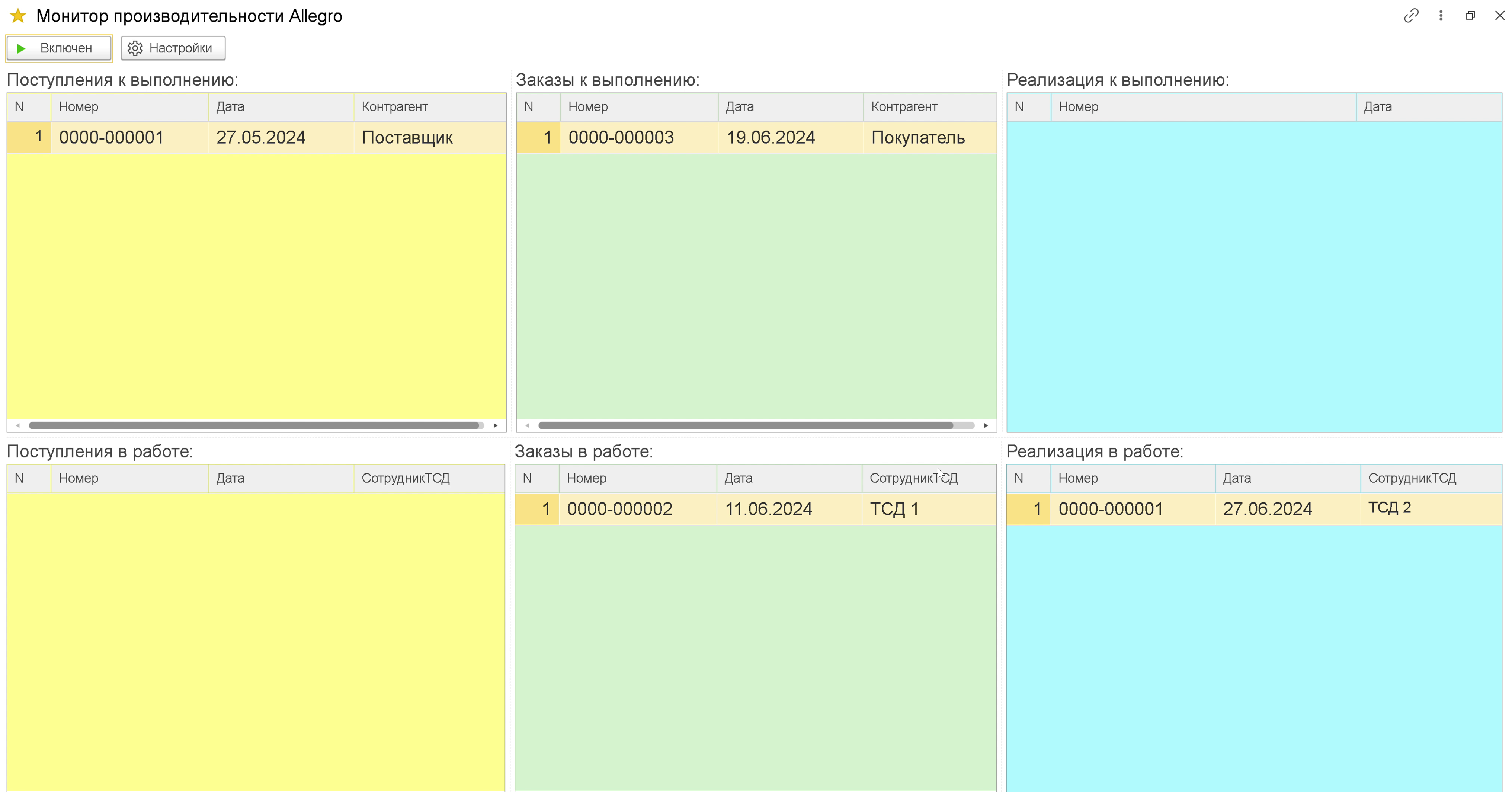Click Дата header in Реализация в работе
1512x792 pixels.
(x=1288, y=478)
